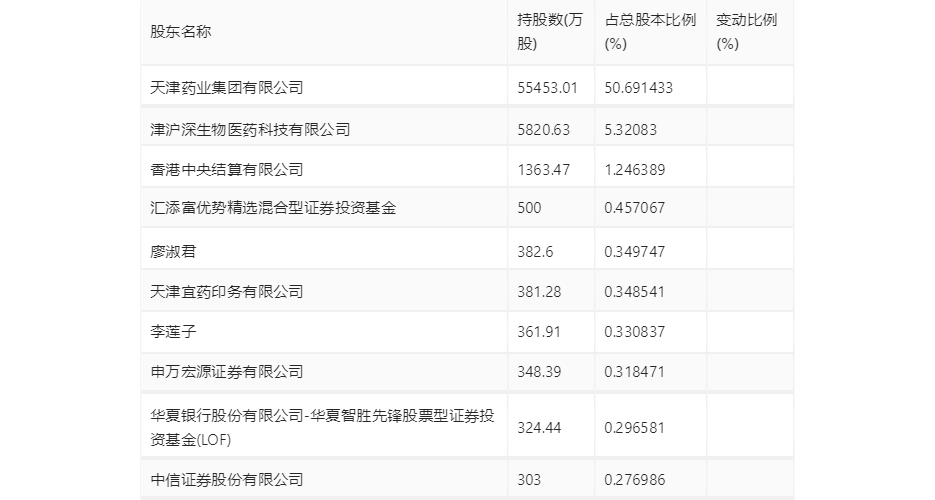This screenshot has width=935, height=500.
Task: Select the value 1363.47
Action: tap(543, 169)
